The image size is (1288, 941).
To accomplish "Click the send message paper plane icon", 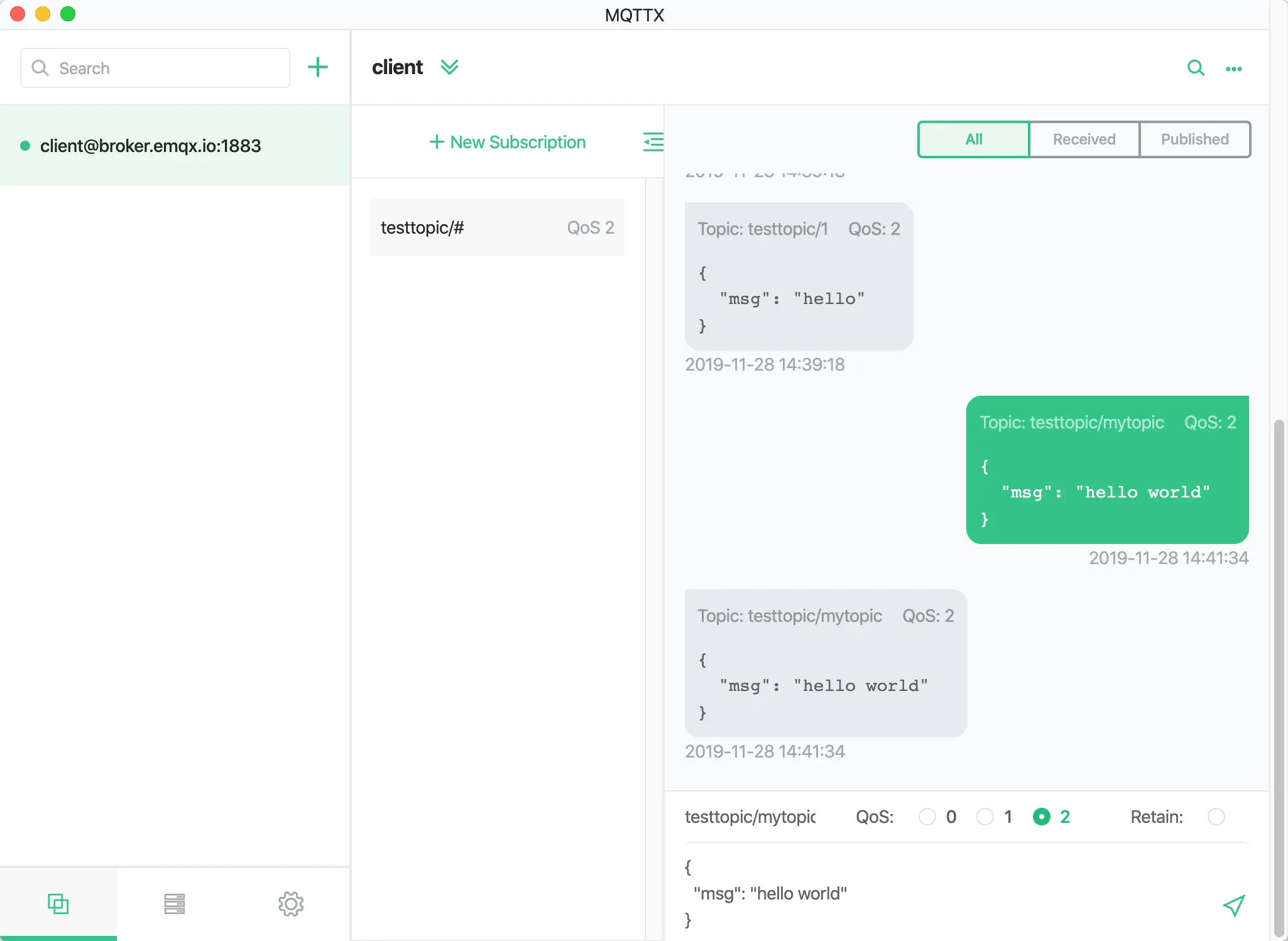I will pos(1233,905).
